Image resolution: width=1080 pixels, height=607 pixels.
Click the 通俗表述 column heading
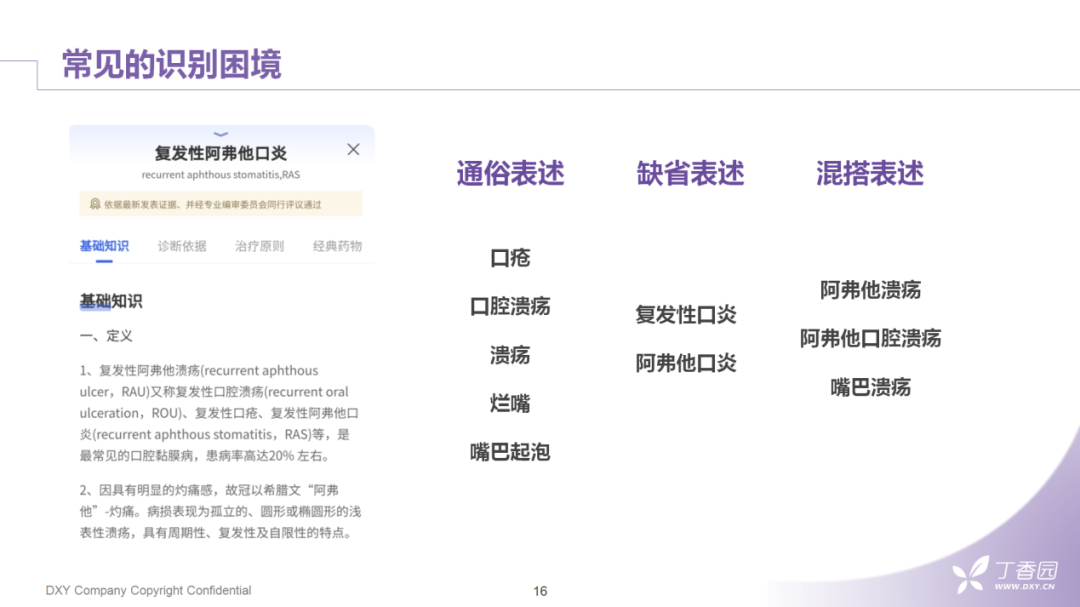tap(510, 173)
